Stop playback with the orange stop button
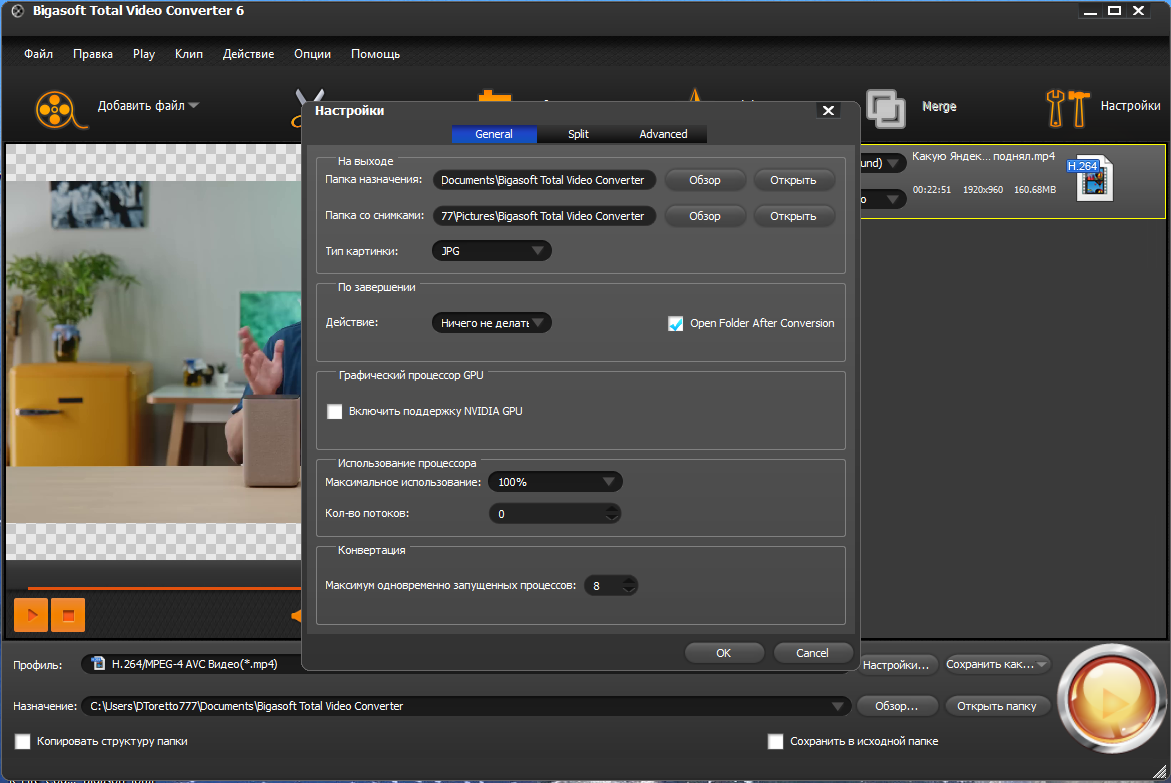 [x=68, y=615]
